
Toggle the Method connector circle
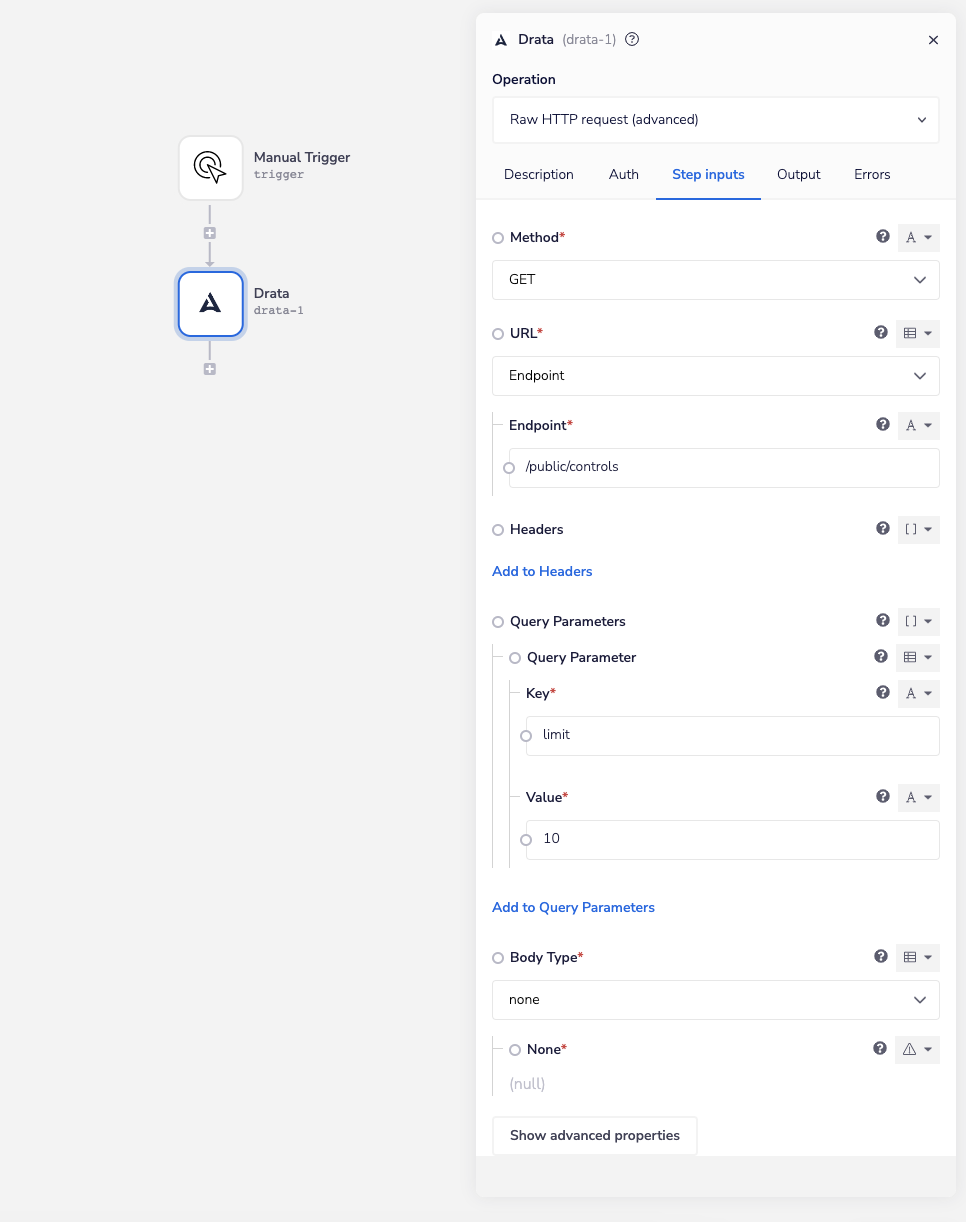coord(498,238)
